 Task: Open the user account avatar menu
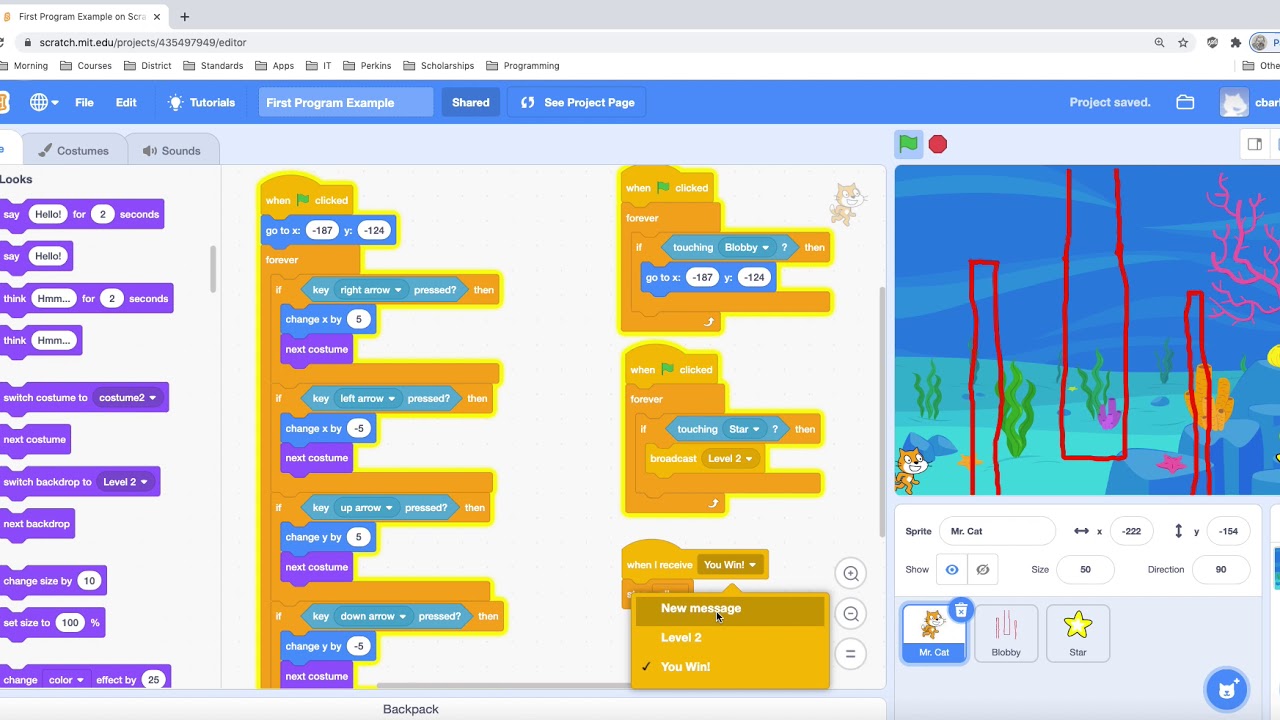click(1234, 102)
